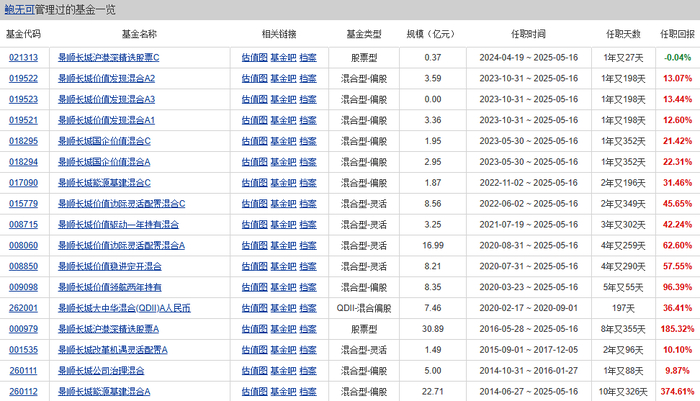The height and width of the screenshot is (401, 700).
Task: Open fund 景顺长城价值驱动一年持有混合
Action: point(118,225)
